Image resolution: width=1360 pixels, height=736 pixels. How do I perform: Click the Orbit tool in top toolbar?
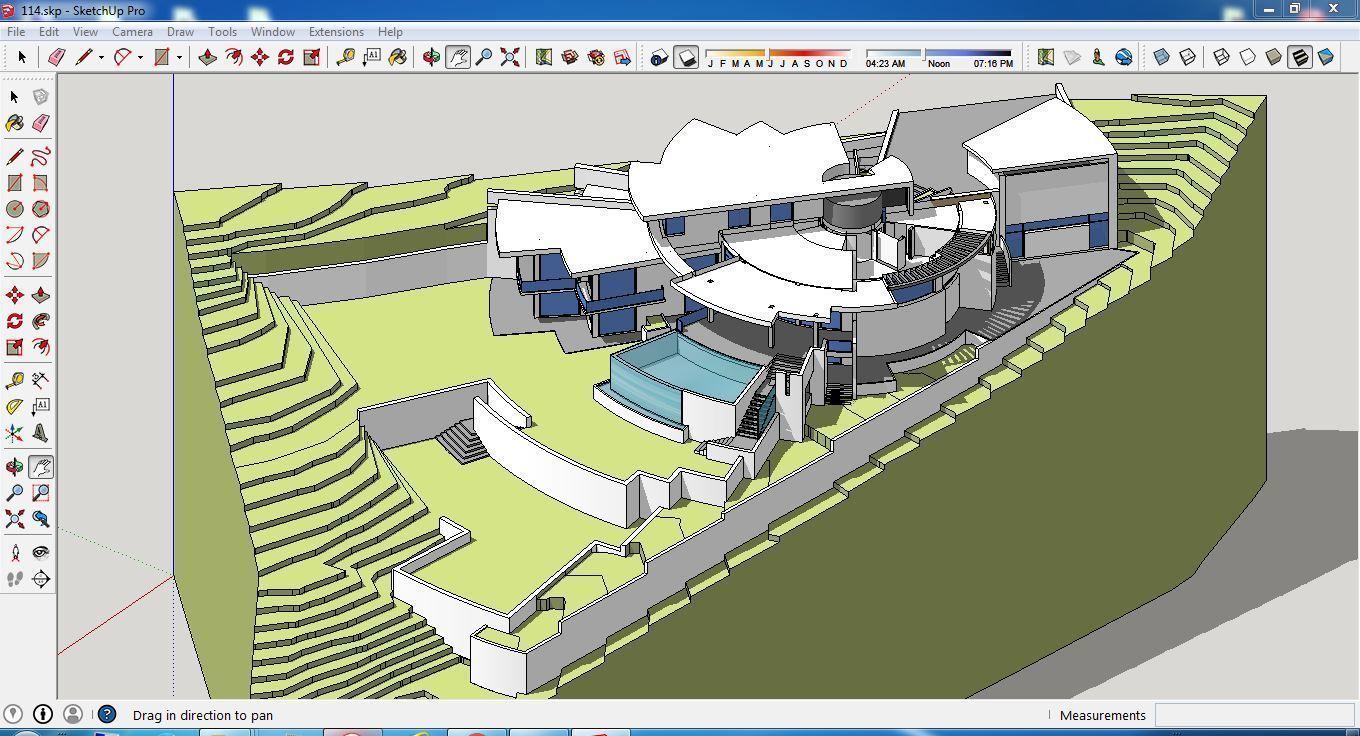432,57
